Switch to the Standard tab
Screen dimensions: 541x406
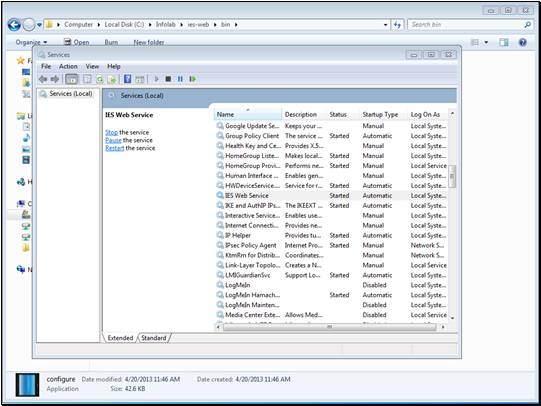click(154, 338)
